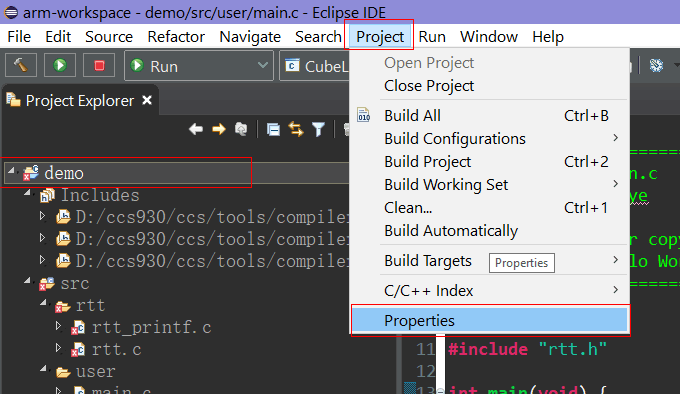Click the red stop icon
680x394 pixels.
click(x=99, y=65)
